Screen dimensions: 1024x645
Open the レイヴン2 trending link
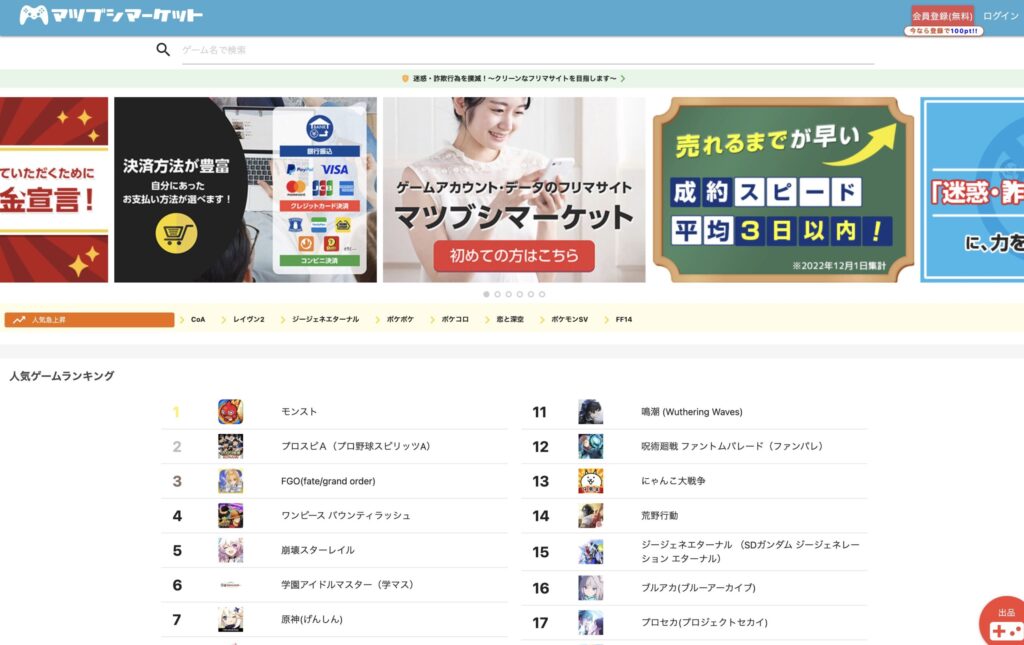(249, 320)
